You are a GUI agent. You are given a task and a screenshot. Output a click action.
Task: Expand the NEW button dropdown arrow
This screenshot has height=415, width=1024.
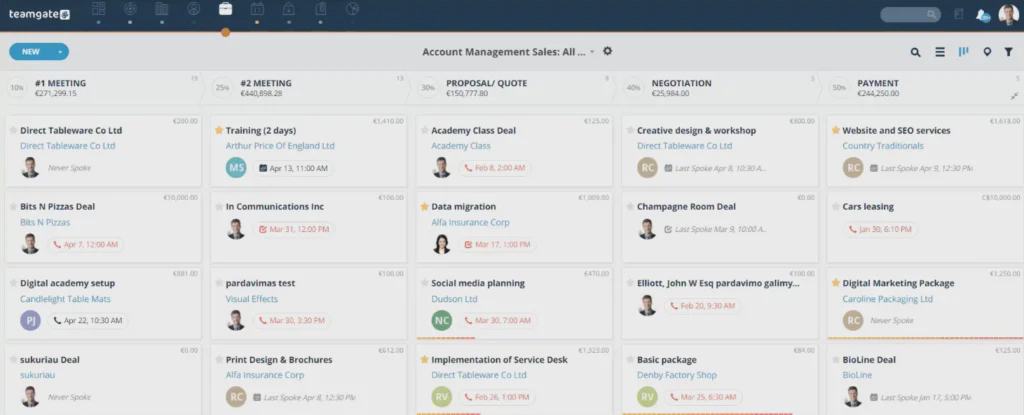(60, 52)
